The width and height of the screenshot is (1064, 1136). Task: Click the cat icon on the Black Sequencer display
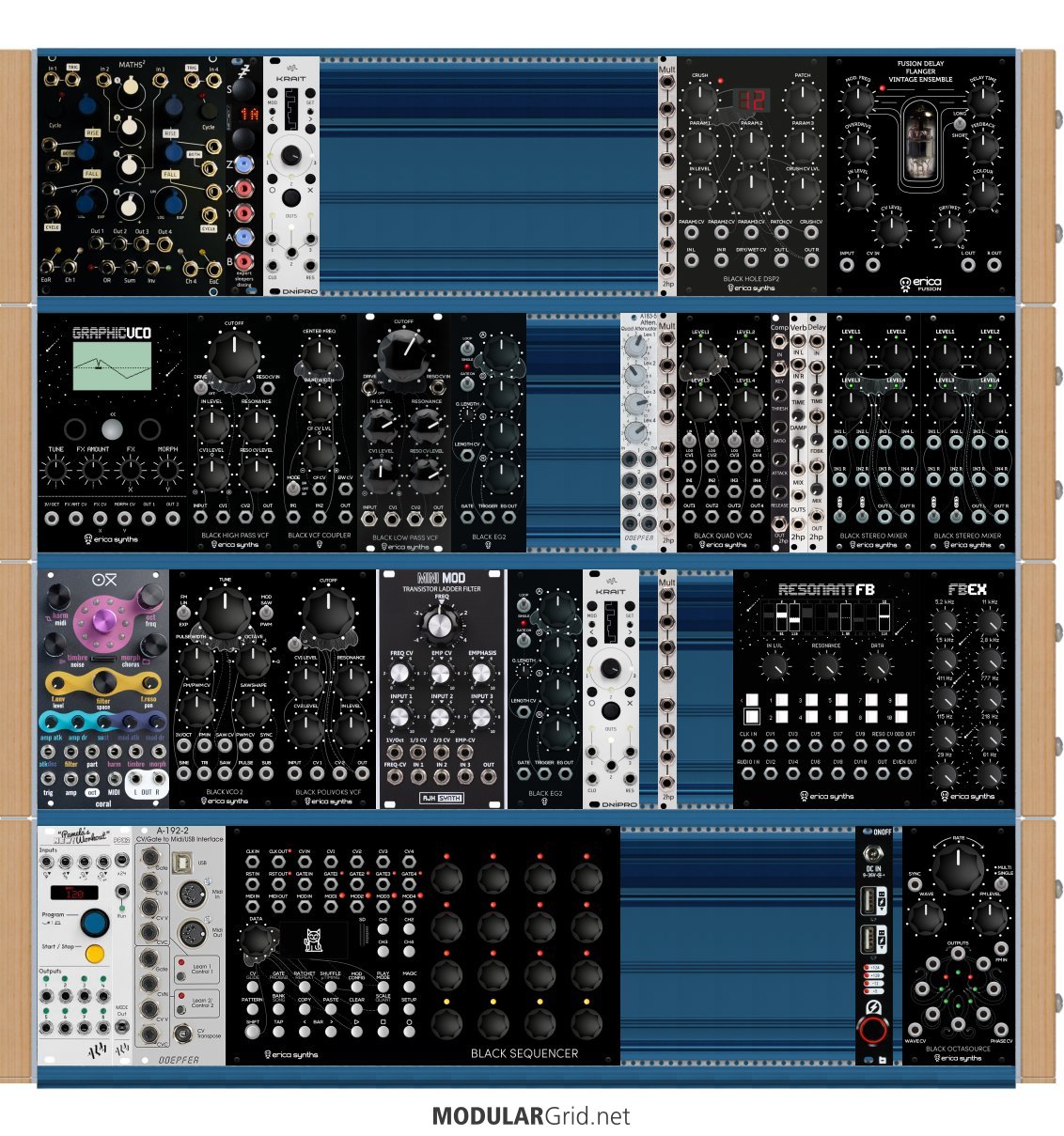[x=312, y=940]
